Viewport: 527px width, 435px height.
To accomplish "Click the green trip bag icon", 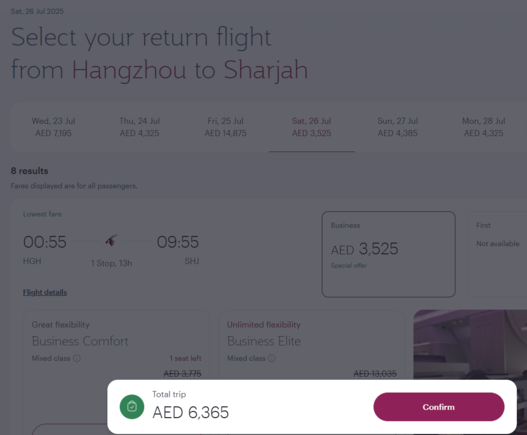I will click(132, 407).
